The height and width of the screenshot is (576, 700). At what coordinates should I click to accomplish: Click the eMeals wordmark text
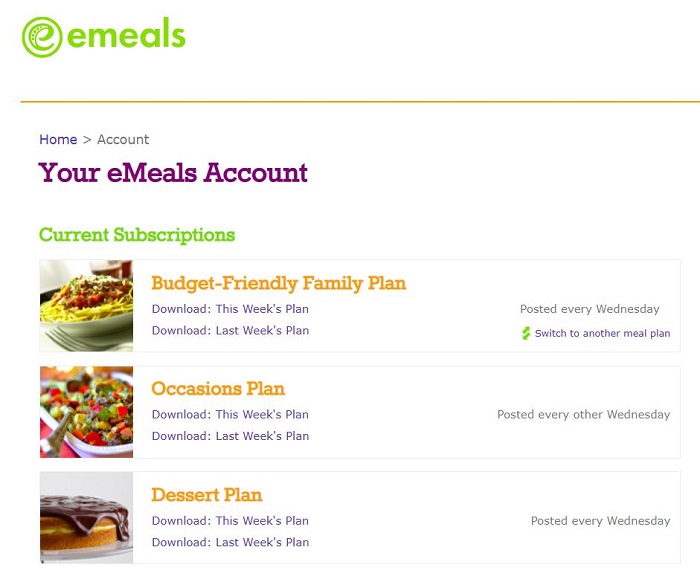point(126,37)
